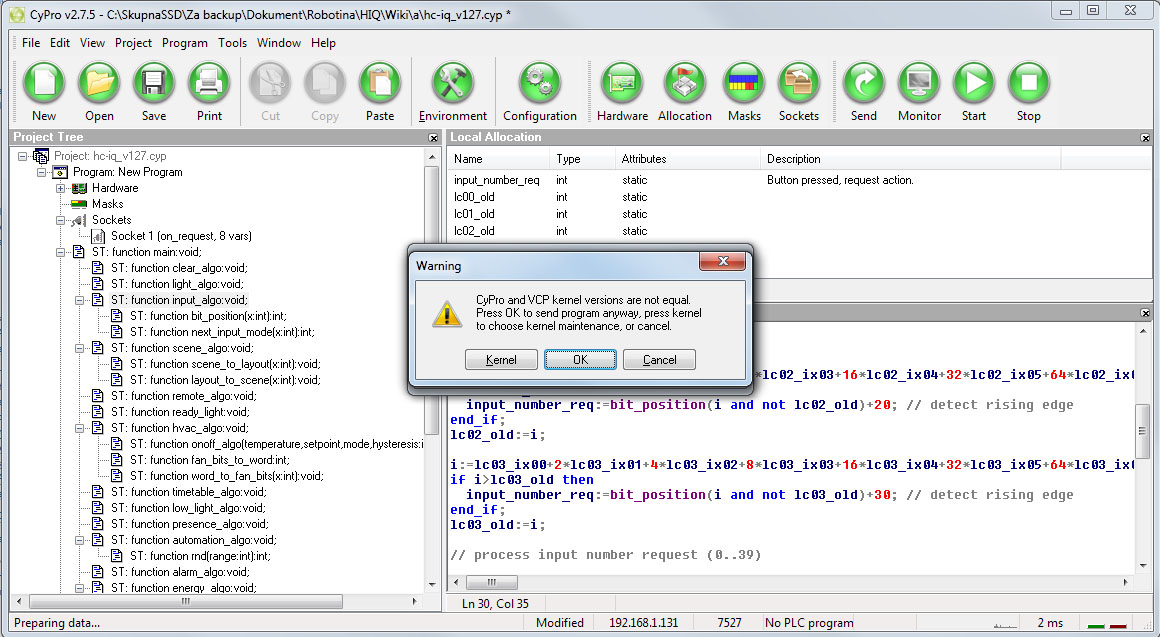Click the Send program icon

click(863, 82)
